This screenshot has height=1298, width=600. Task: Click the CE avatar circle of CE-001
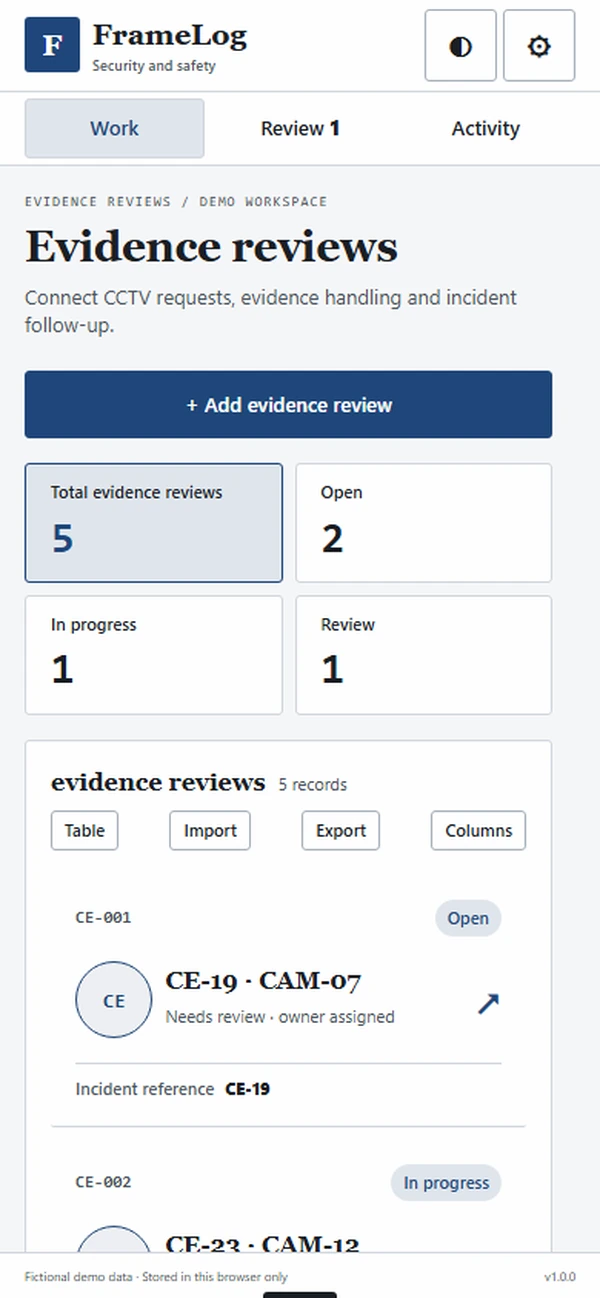(114, 1000)
